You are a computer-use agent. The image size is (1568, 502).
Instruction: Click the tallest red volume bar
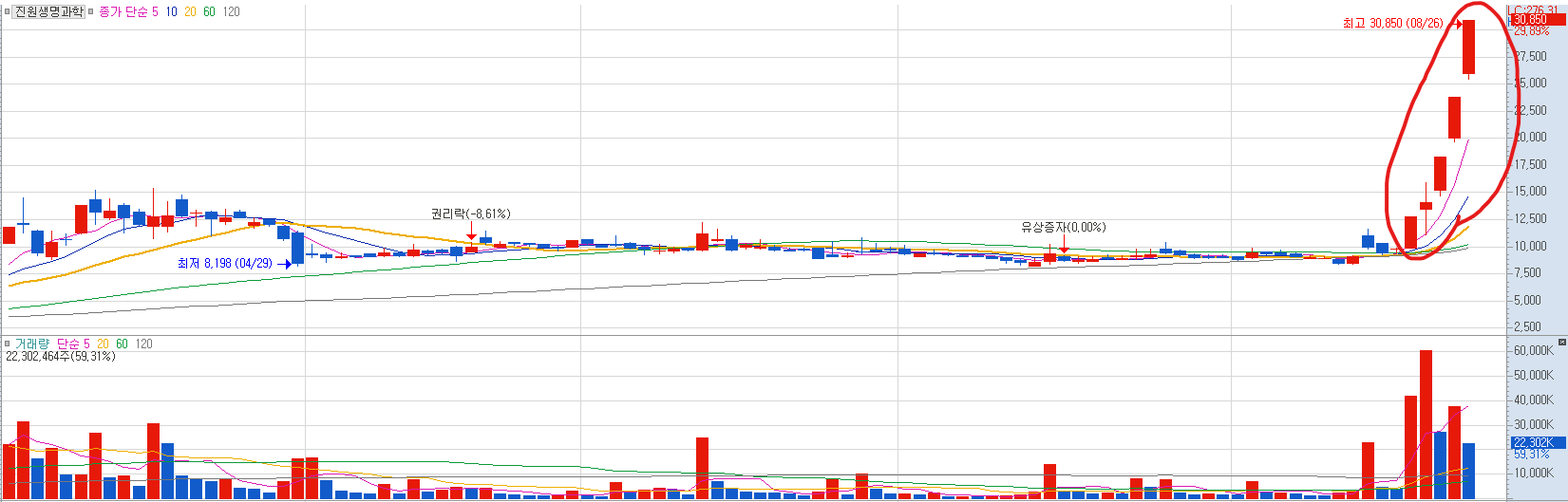[1426, 424]
